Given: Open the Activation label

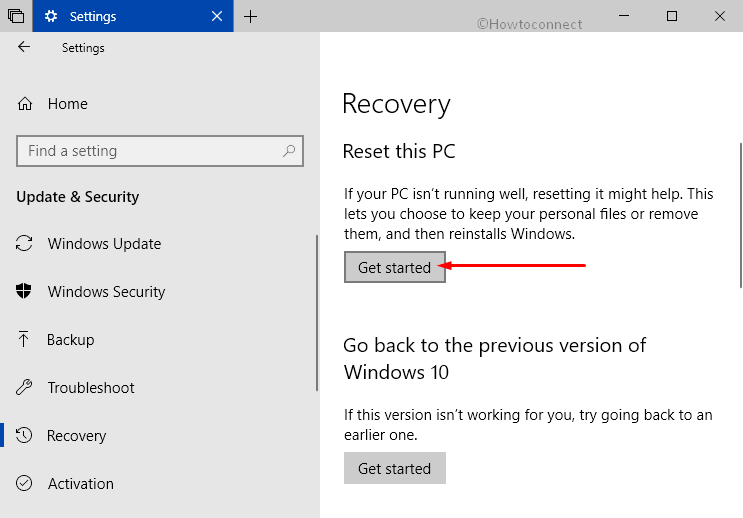Looking at the screenshot, I should [x=81, y=483].
